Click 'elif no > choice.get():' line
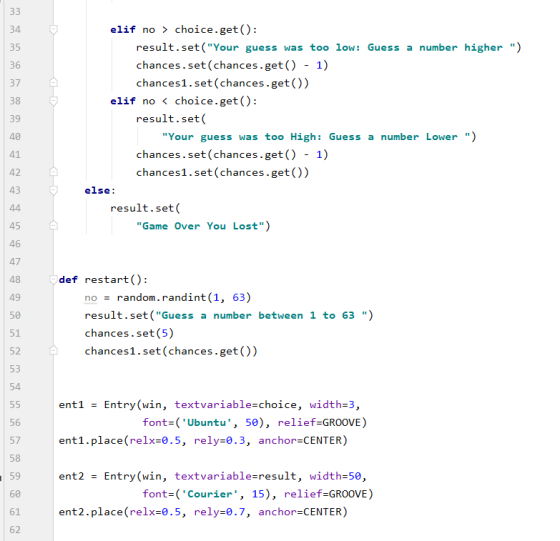Screen dimensions: 560x541 (x=184, y=30)
